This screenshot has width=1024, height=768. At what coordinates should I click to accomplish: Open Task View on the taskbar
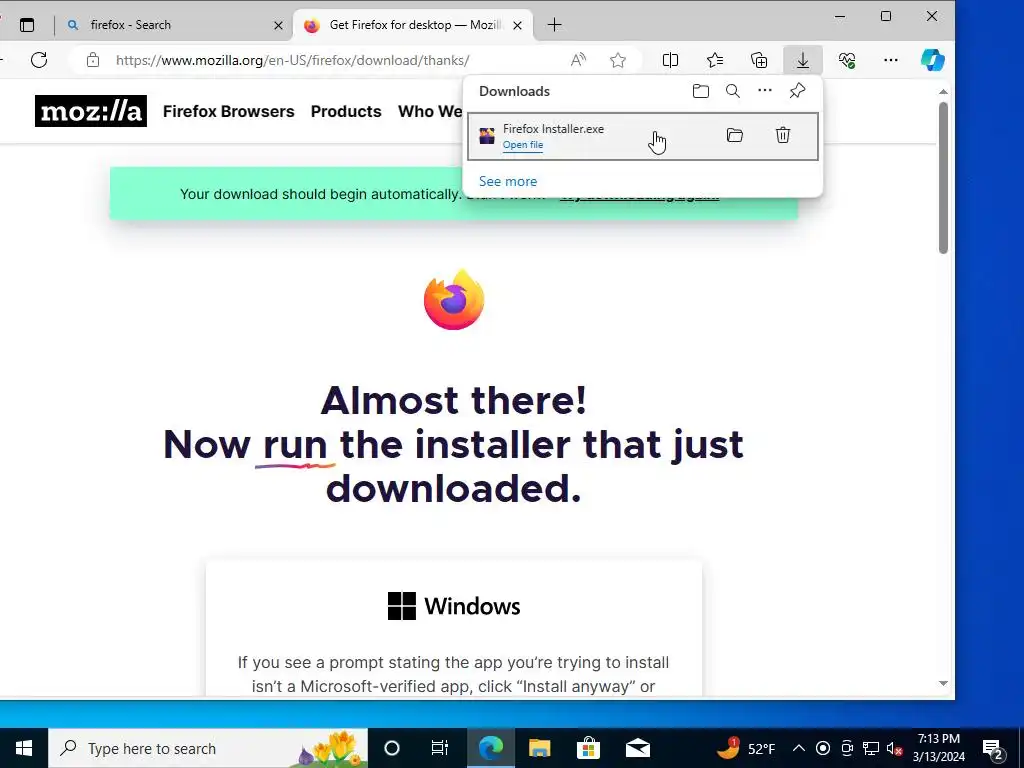tap(440, 748)
